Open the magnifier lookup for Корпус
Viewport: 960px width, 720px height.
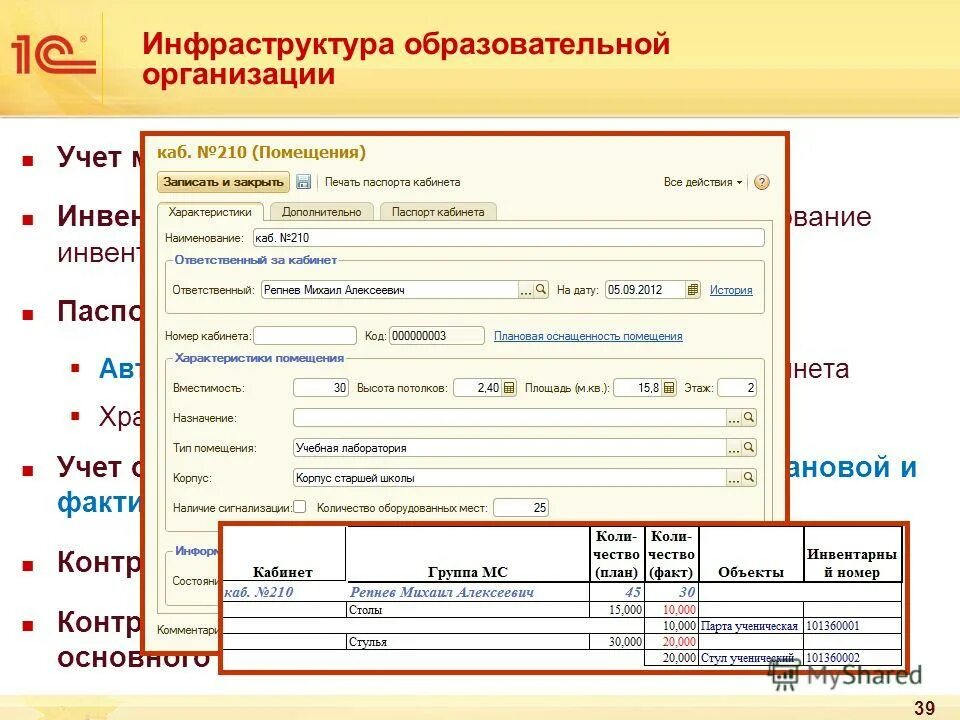pos(748,477)
